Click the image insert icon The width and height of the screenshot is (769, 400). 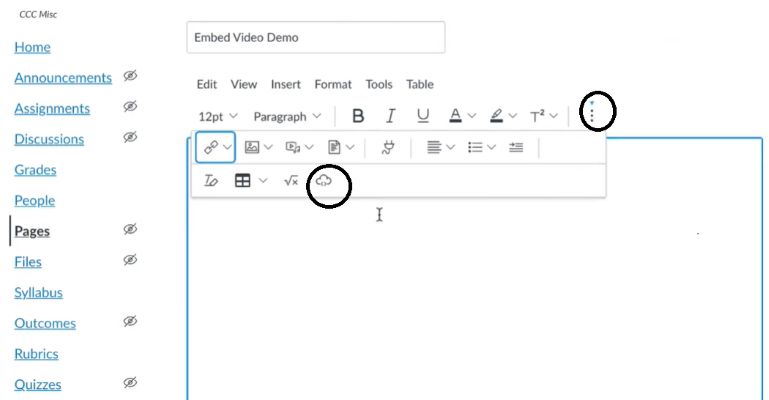[252, 147]
